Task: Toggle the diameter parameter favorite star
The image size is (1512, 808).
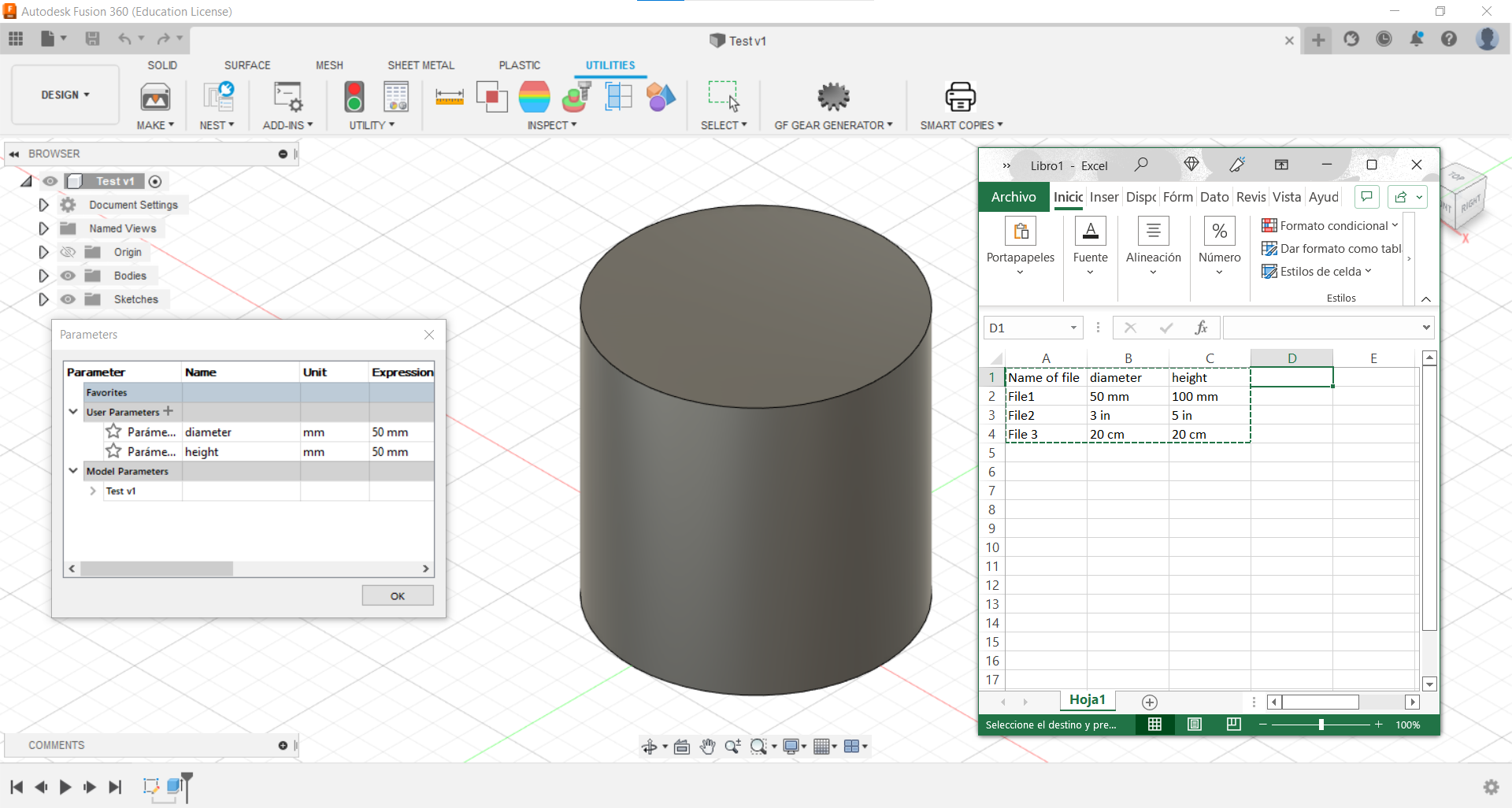Action: click(113, 432)
